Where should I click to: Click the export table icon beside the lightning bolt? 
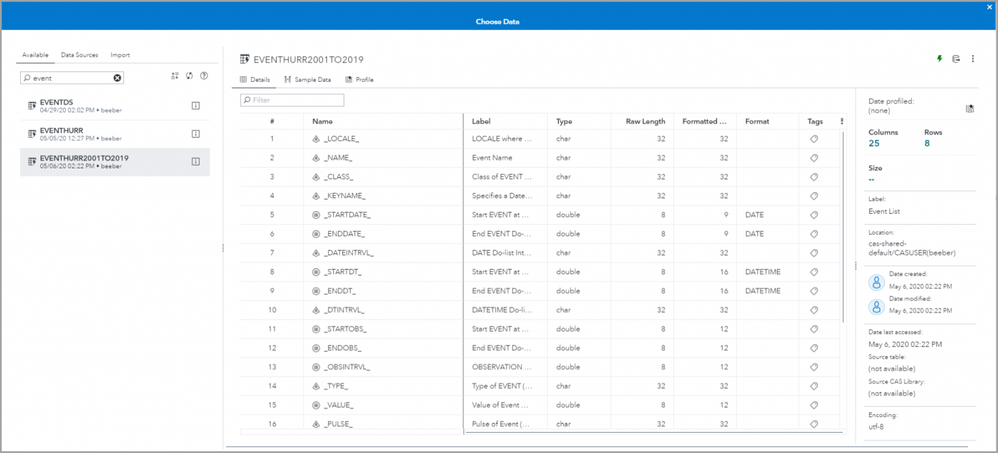click(955, 59)
